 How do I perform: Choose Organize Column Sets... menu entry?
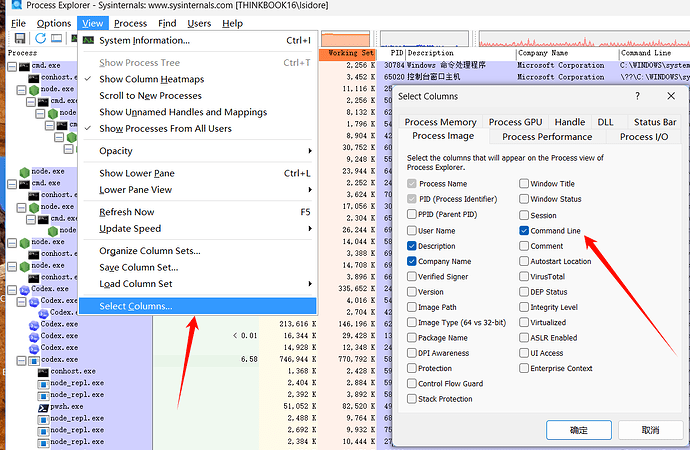click(x=198, y=251)
